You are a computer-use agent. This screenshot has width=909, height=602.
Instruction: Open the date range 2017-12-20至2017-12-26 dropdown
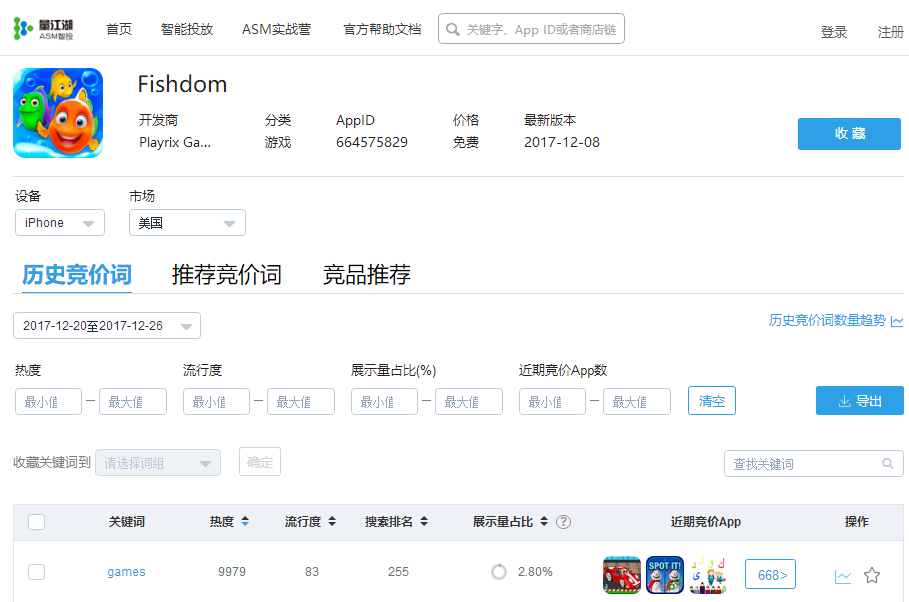(x=107, y=325)
